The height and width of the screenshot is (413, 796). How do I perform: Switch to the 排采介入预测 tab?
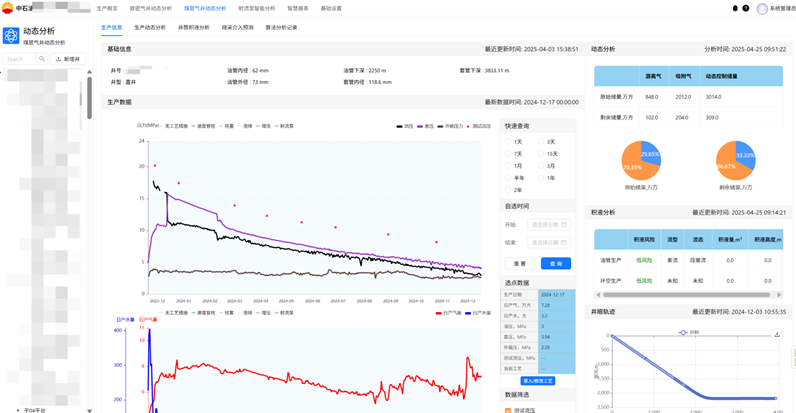238,27
